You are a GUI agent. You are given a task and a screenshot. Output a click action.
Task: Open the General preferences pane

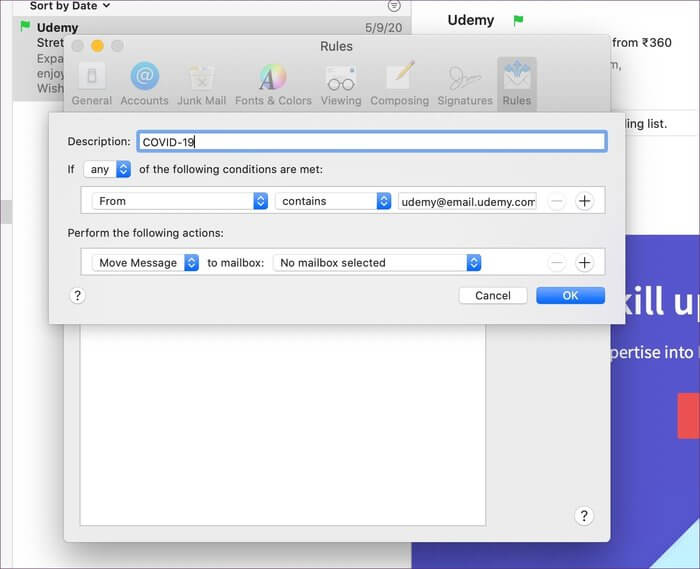[x=92, y=84]
